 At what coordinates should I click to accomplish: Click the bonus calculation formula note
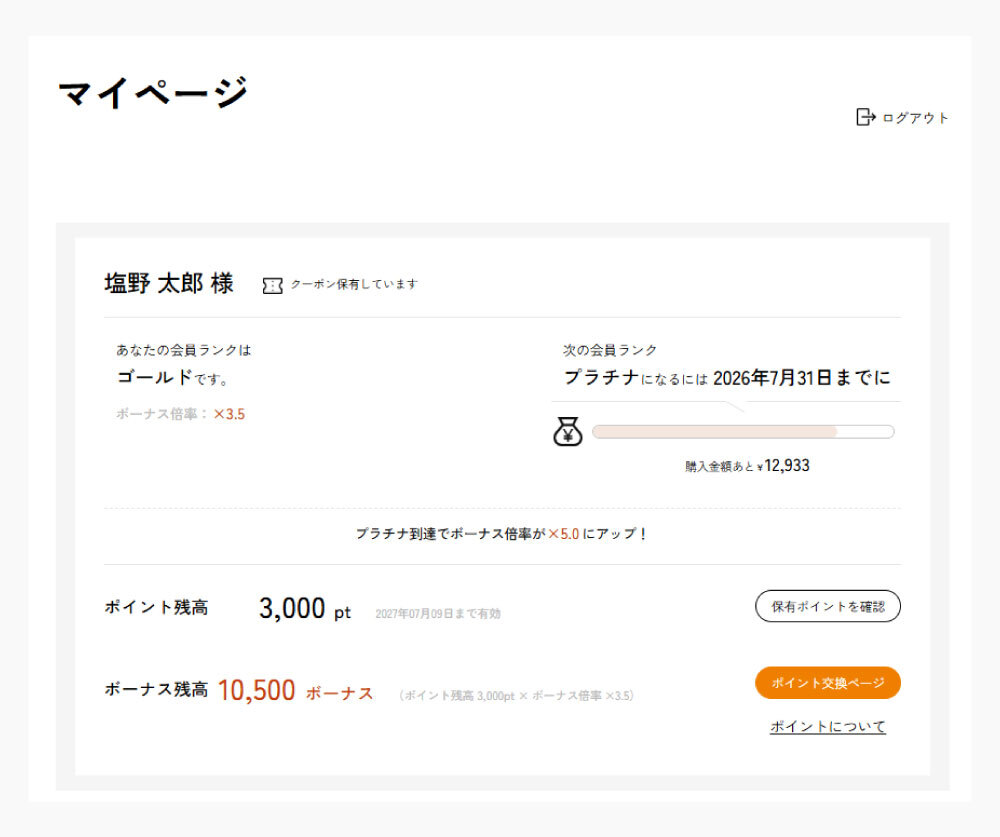click(x=517, y=695)
